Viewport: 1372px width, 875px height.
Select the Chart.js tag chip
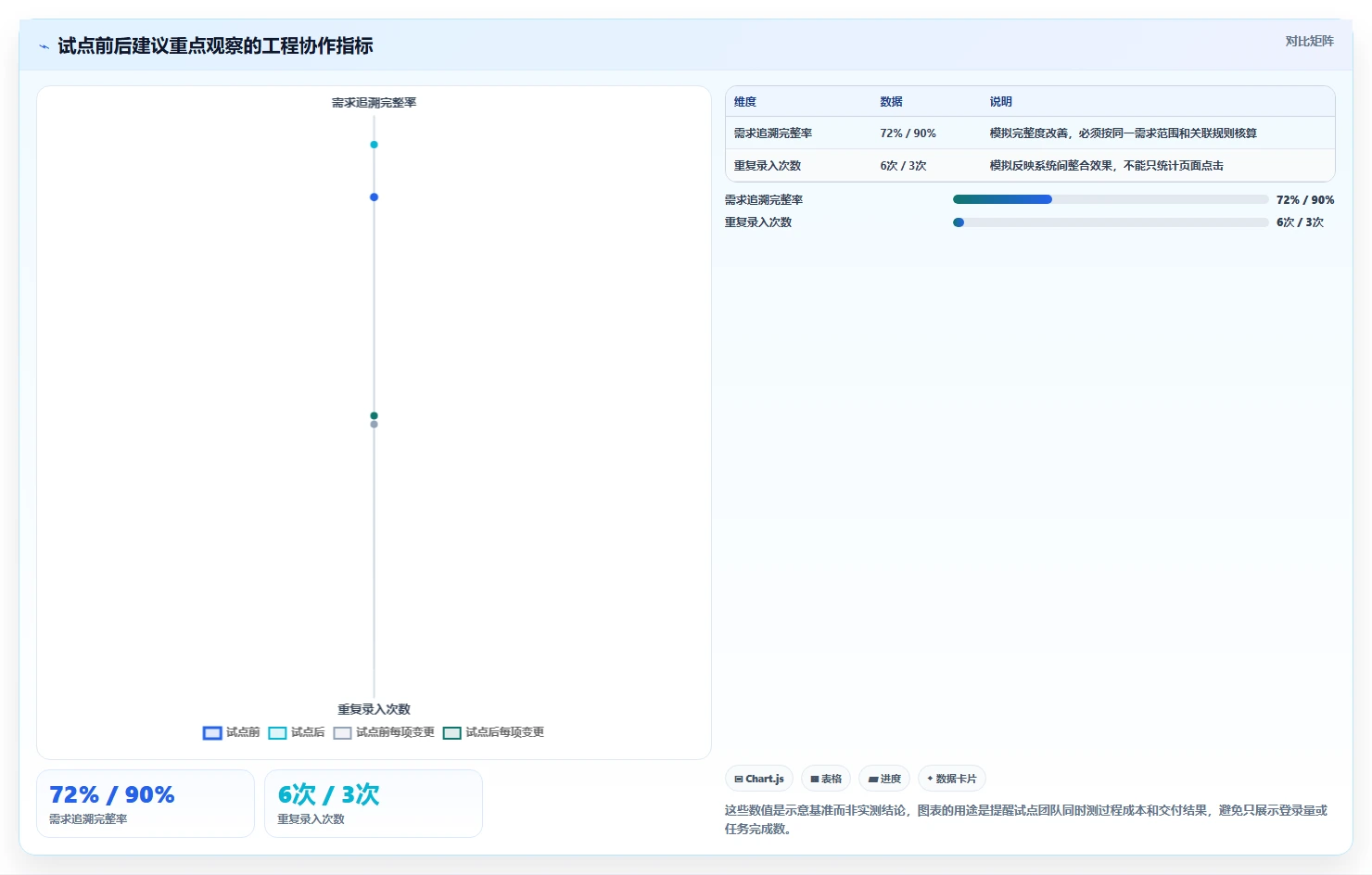[759, 779]
